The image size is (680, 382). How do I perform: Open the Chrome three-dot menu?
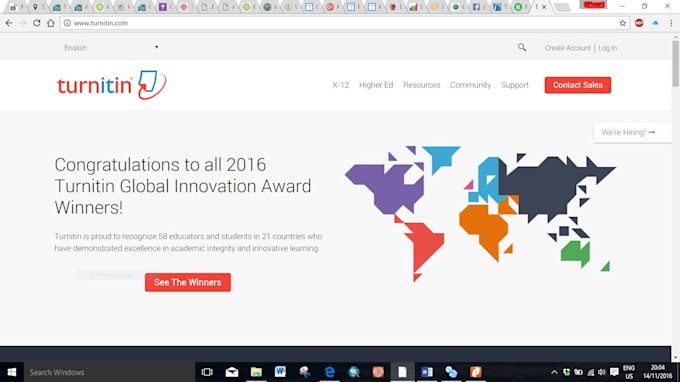pos(671,23)
